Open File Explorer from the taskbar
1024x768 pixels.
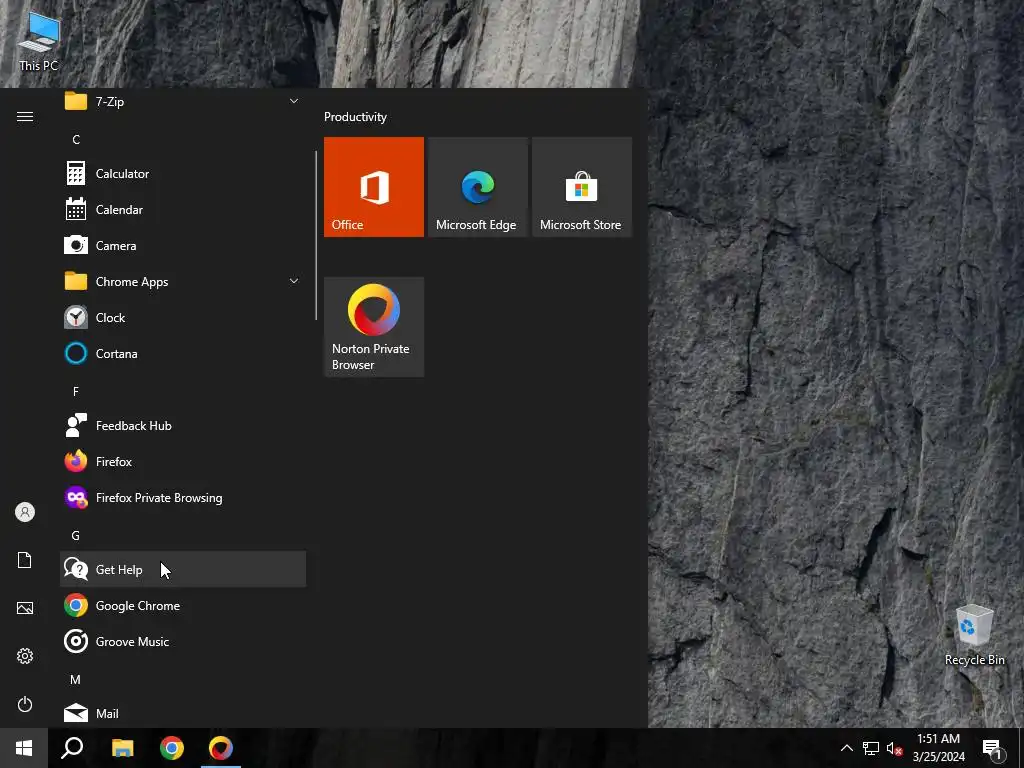[x=122, y=748]
